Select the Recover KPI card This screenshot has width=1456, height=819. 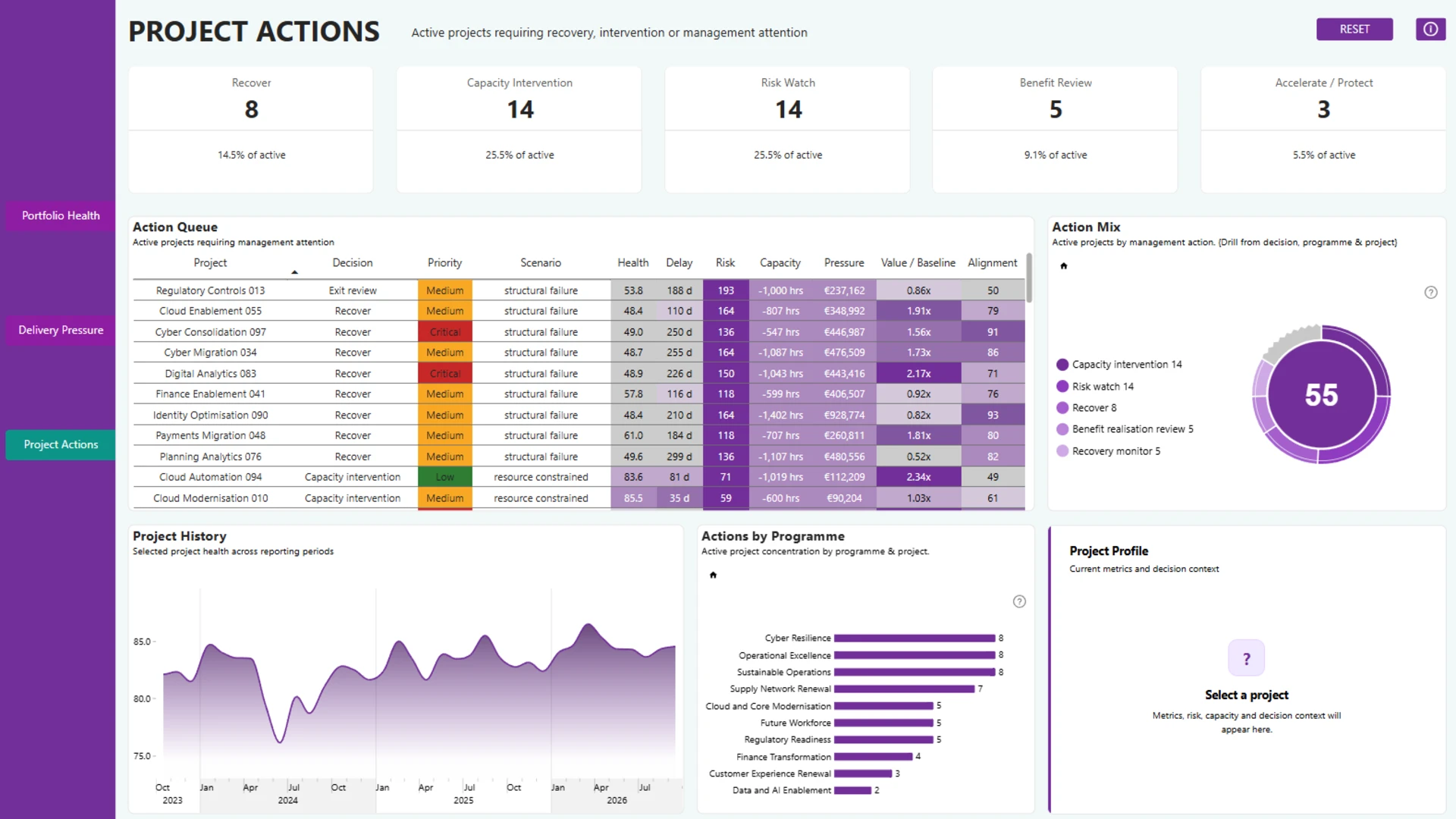pos(251,129)
